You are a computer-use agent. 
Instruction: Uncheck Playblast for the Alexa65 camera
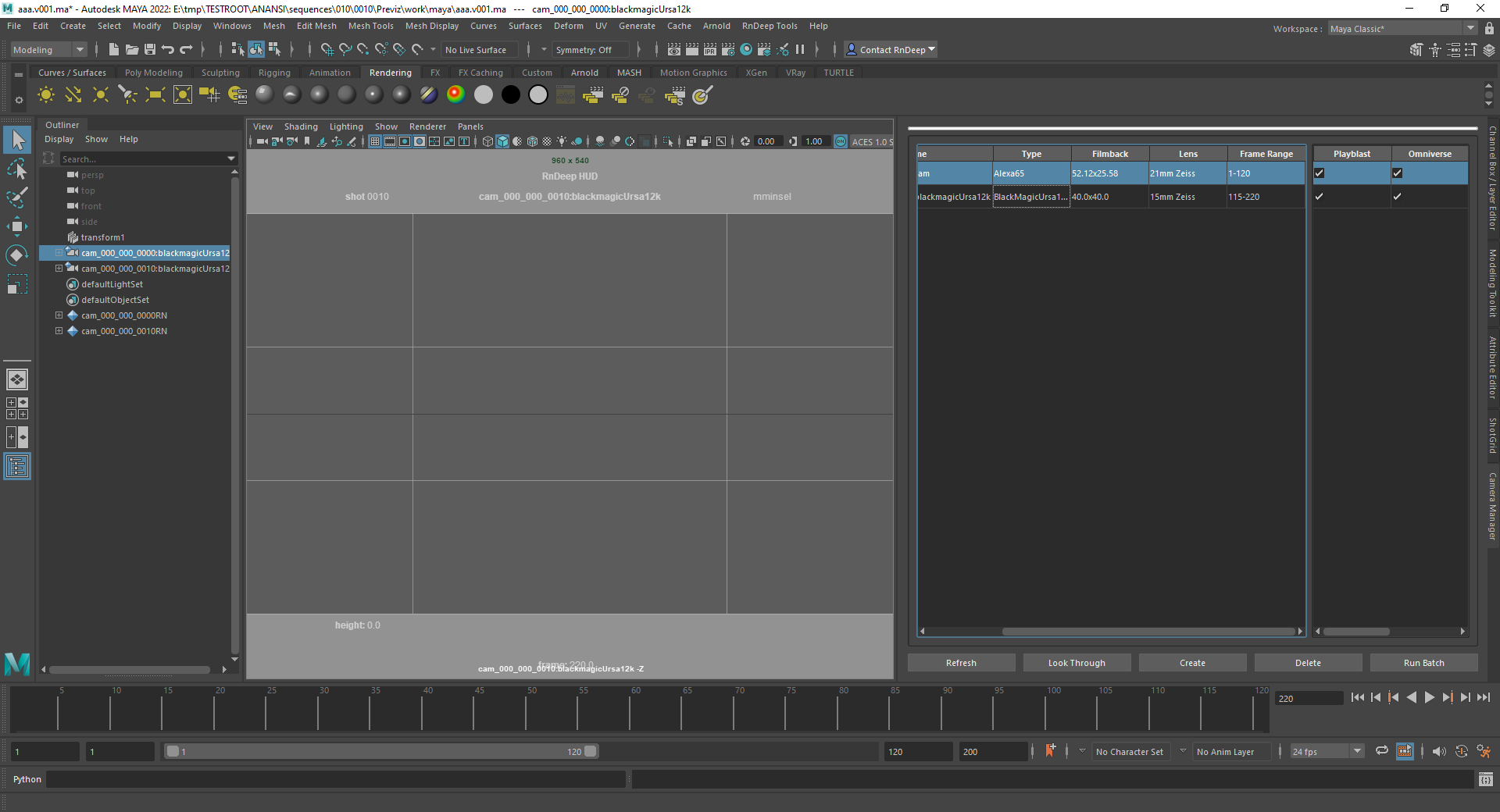[1320, 173]
